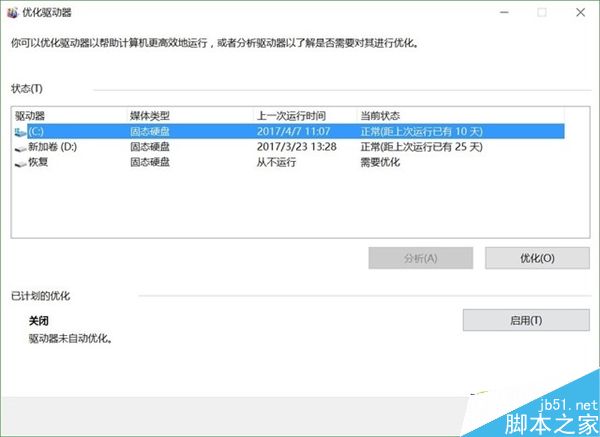Click the 已计划的优化 section label
This screenshot has width=600, height=437.
41,296
